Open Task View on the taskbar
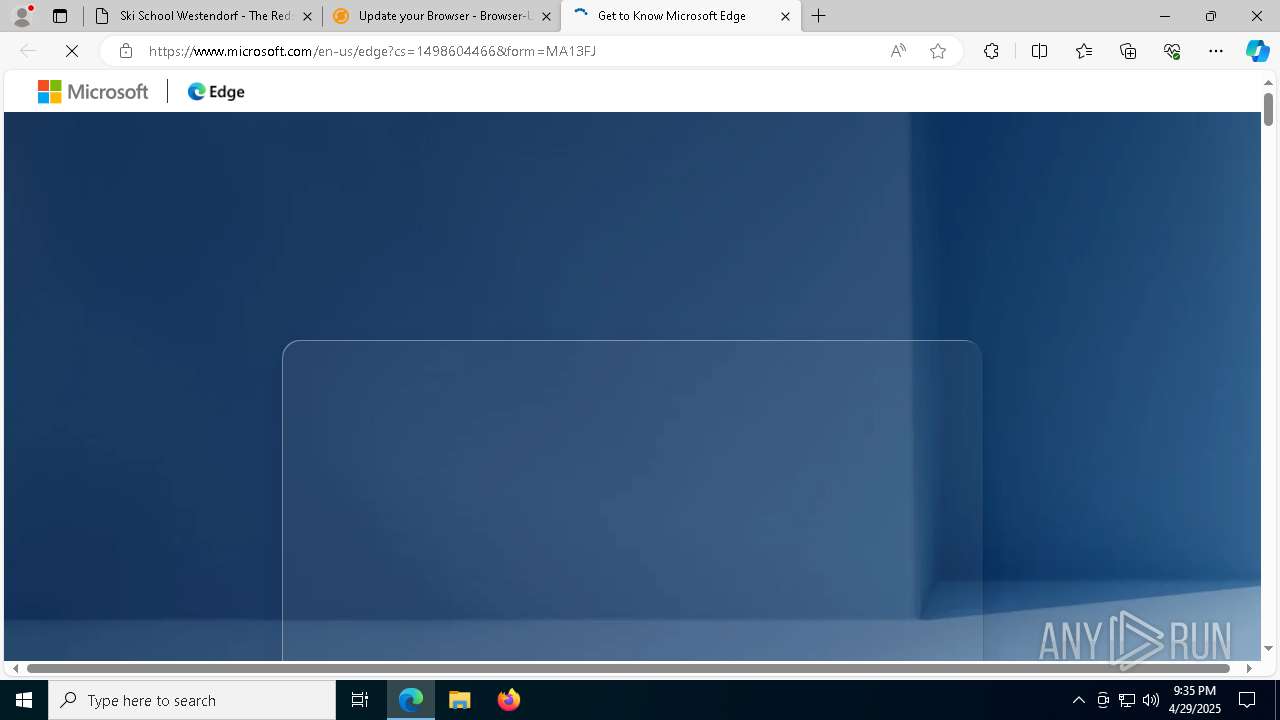Image resolution: width=1280 pixels, height=720 pixels. [360, 700]
